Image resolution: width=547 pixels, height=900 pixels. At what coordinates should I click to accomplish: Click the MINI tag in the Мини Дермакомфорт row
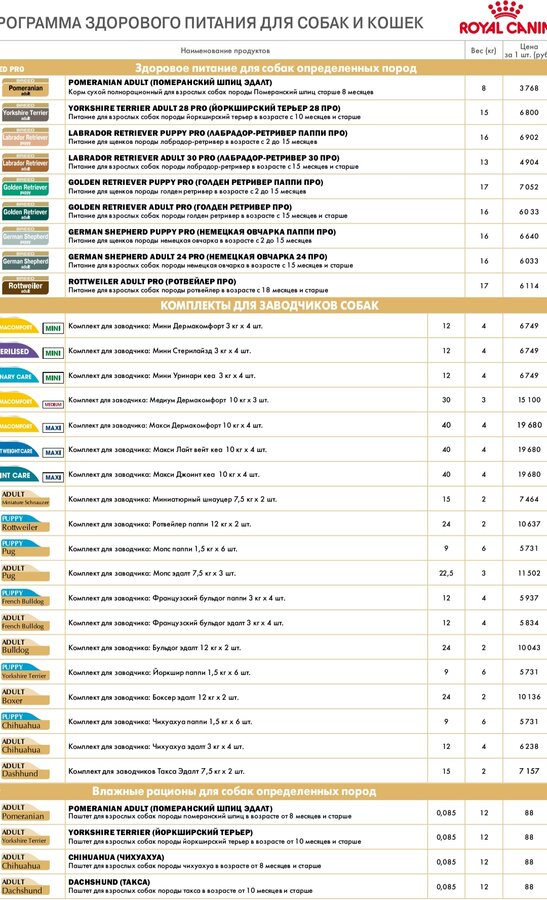pyautogui.click(x=53, y=328)
